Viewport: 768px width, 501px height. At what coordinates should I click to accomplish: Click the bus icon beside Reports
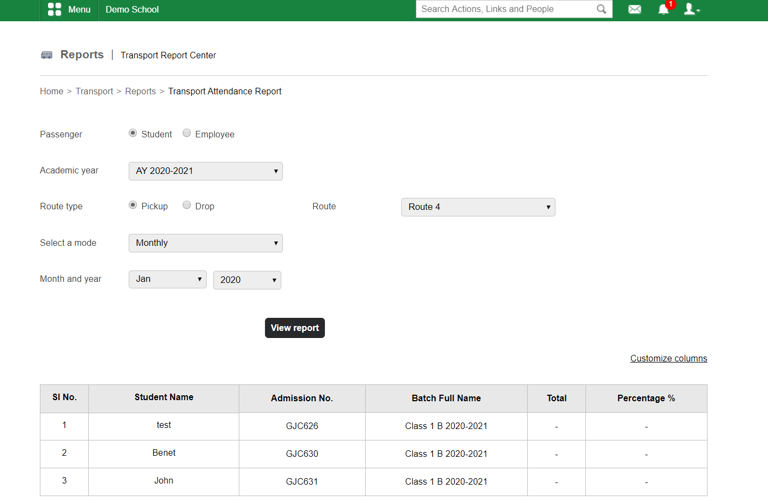point(47,55)
